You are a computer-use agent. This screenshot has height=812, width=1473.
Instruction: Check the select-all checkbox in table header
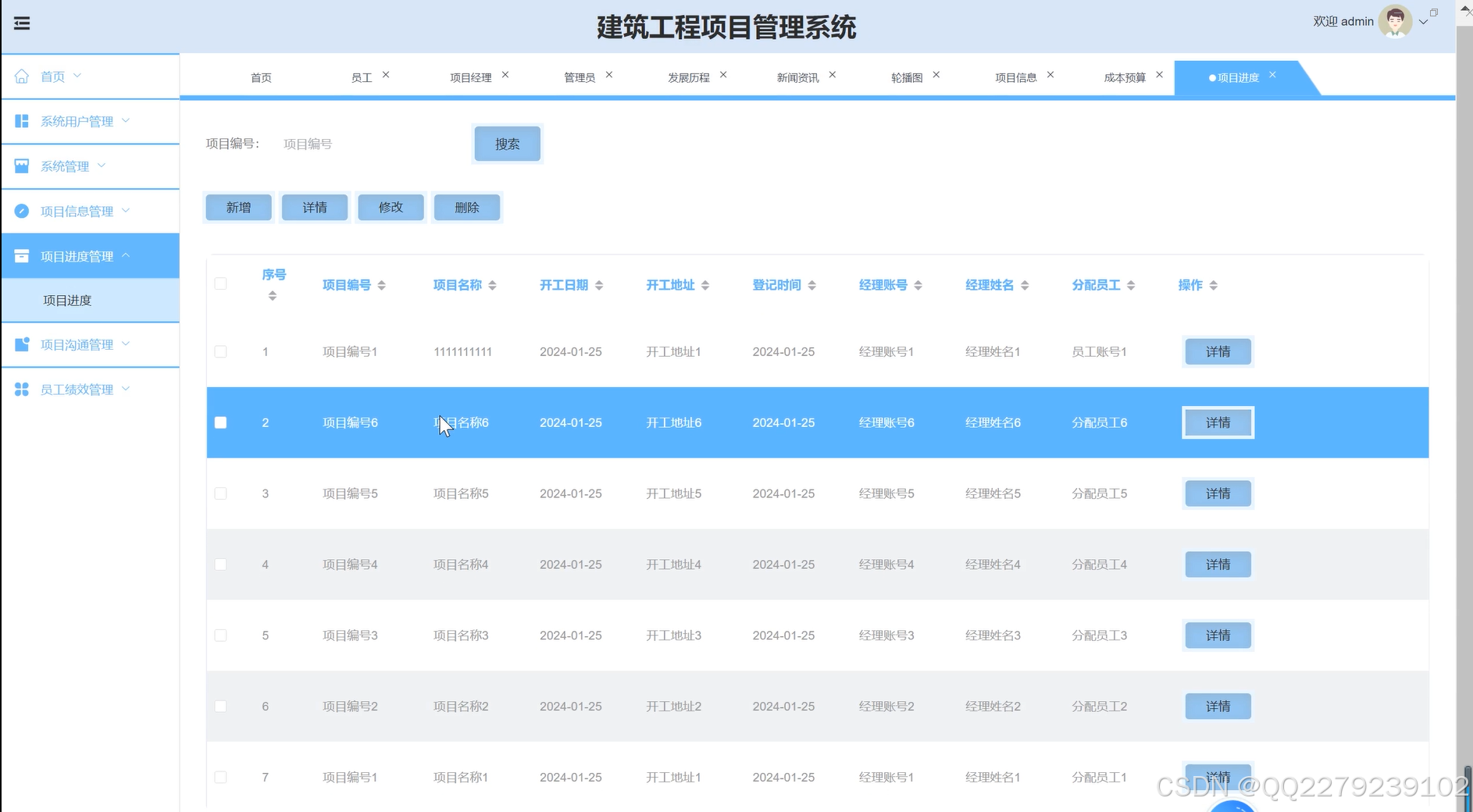[x=220, y=284]
